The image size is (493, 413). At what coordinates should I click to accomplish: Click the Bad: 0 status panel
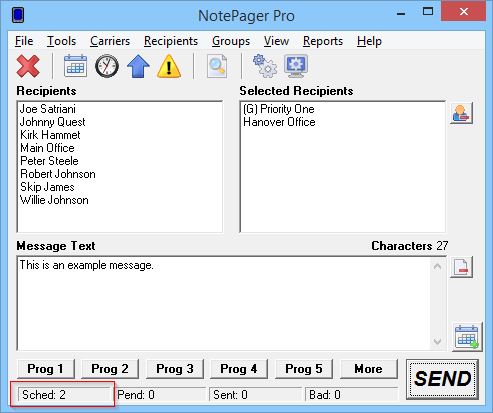click(x=352, y=395)
